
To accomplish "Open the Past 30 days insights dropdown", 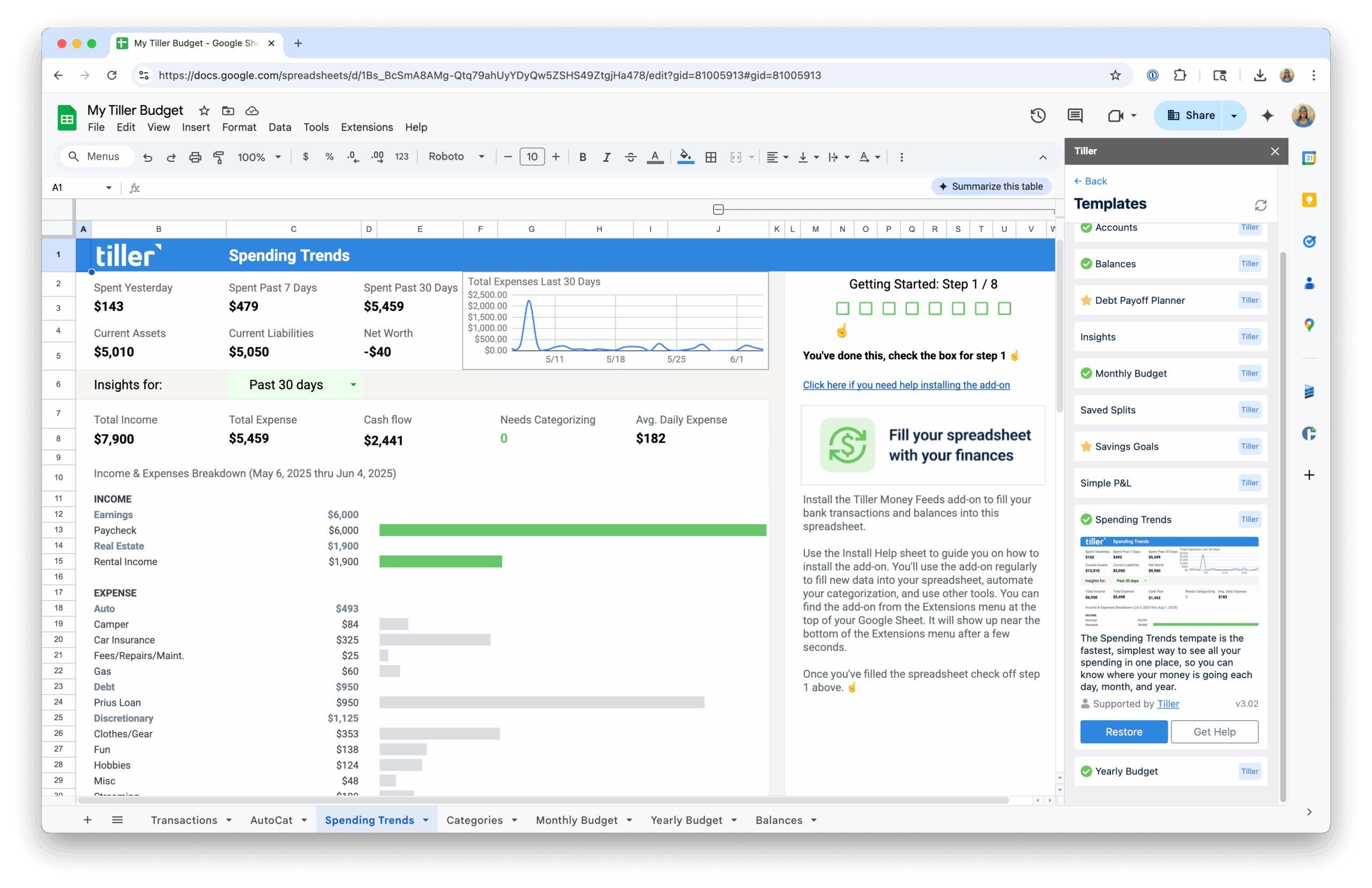I will [353, 385].
